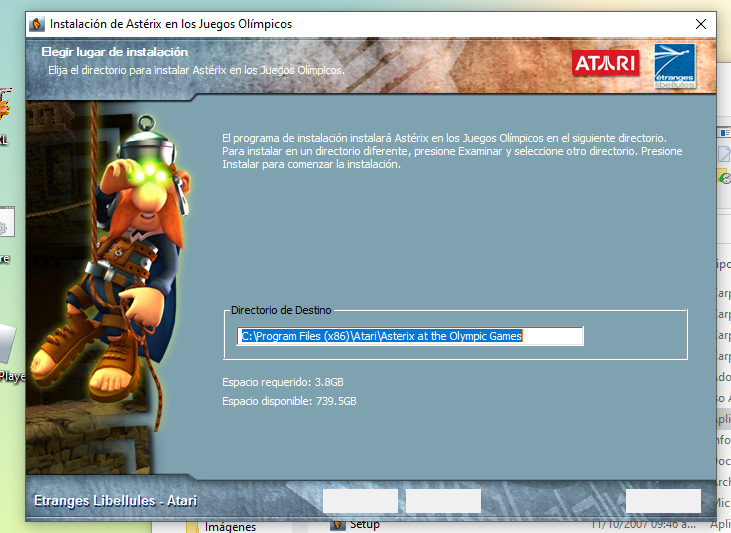Screen dimensions: 731x533
Task: Click the 'Elija el directorio para instalar' subtitle
Action: [x=196, y=70]
